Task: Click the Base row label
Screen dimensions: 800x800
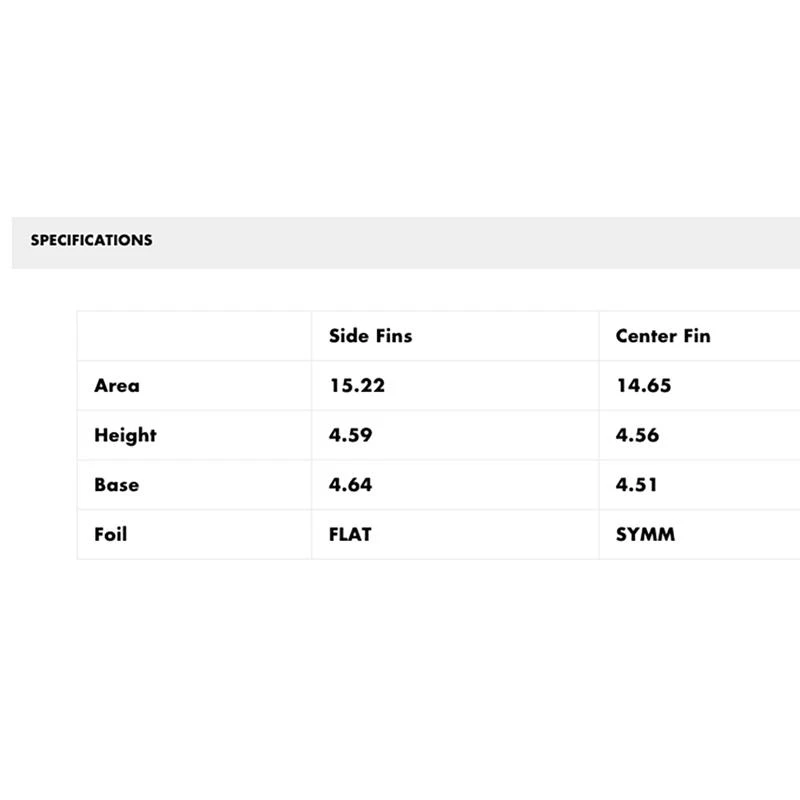Action: [x=116, y=485]
